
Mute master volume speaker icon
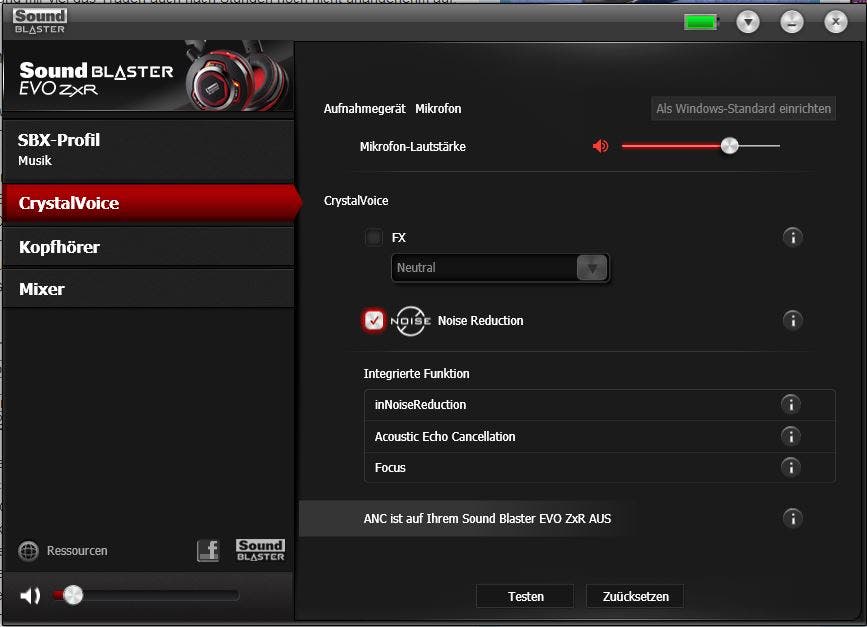pyautogui.click(x=30, y=595)
